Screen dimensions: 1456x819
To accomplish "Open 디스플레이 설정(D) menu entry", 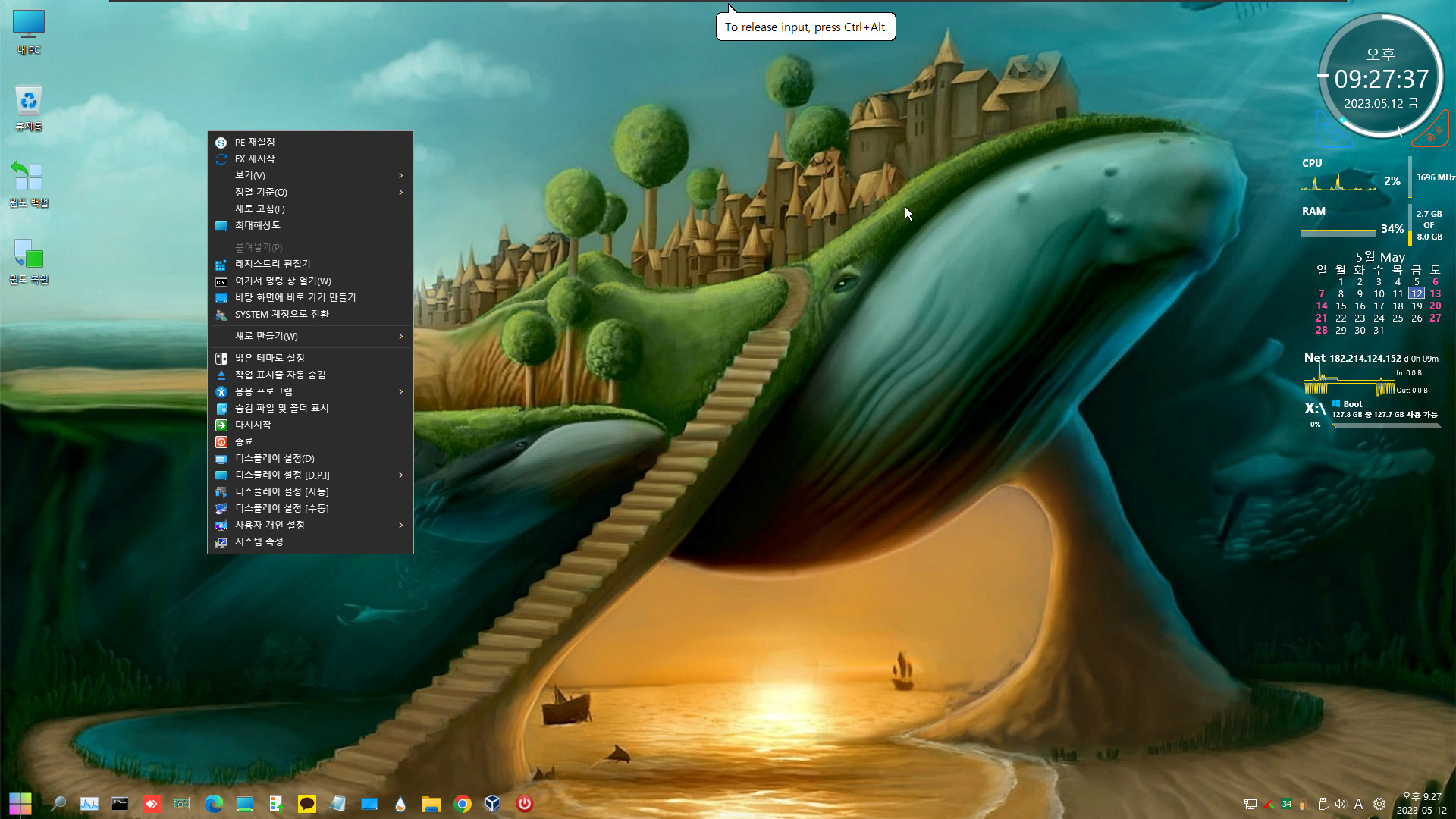I will pos(310,458).
